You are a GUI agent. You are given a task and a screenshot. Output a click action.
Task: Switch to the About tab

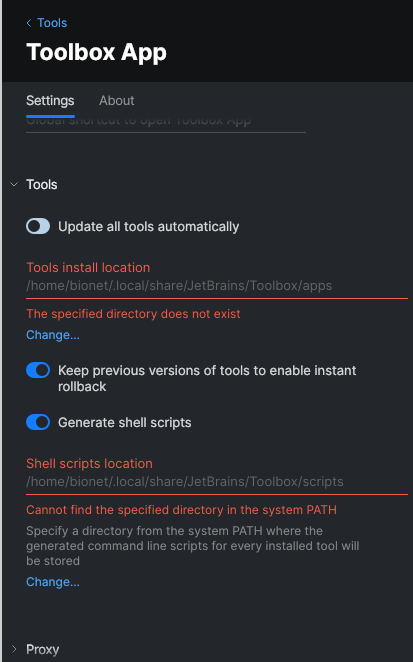[x=117, y=100]
